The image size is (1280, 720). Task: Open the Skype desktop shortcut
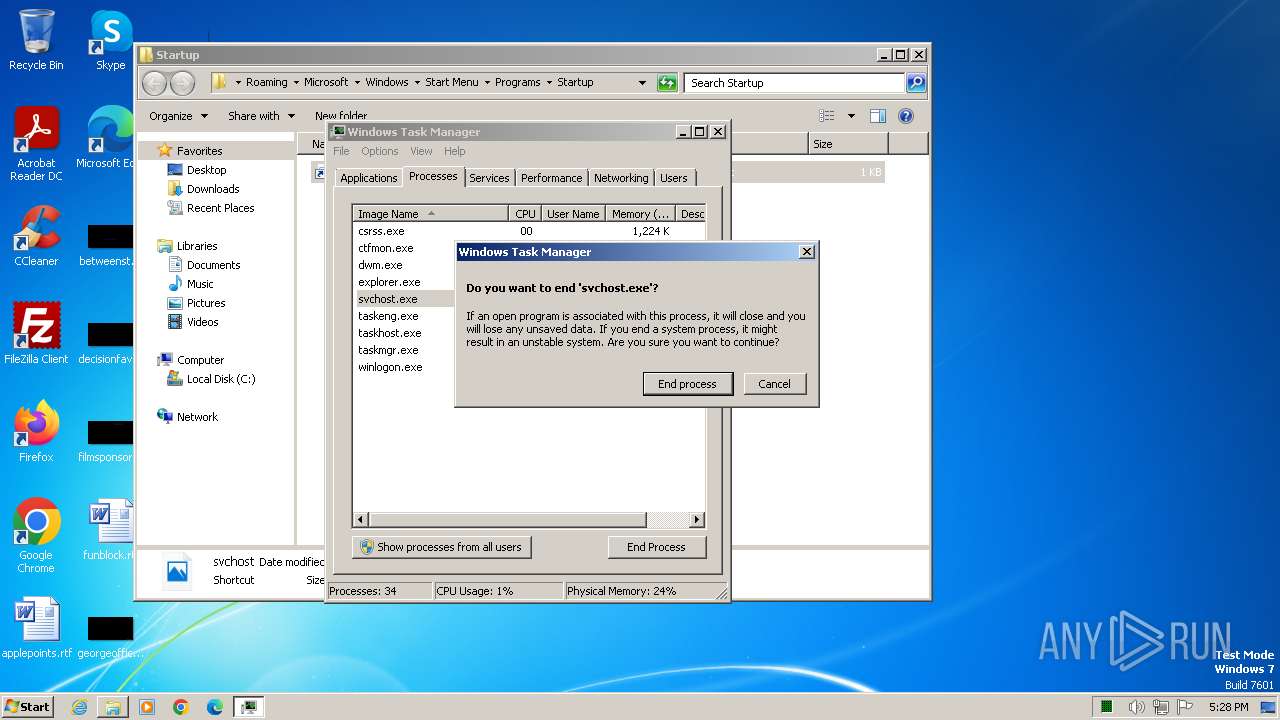tap(110, 40)
